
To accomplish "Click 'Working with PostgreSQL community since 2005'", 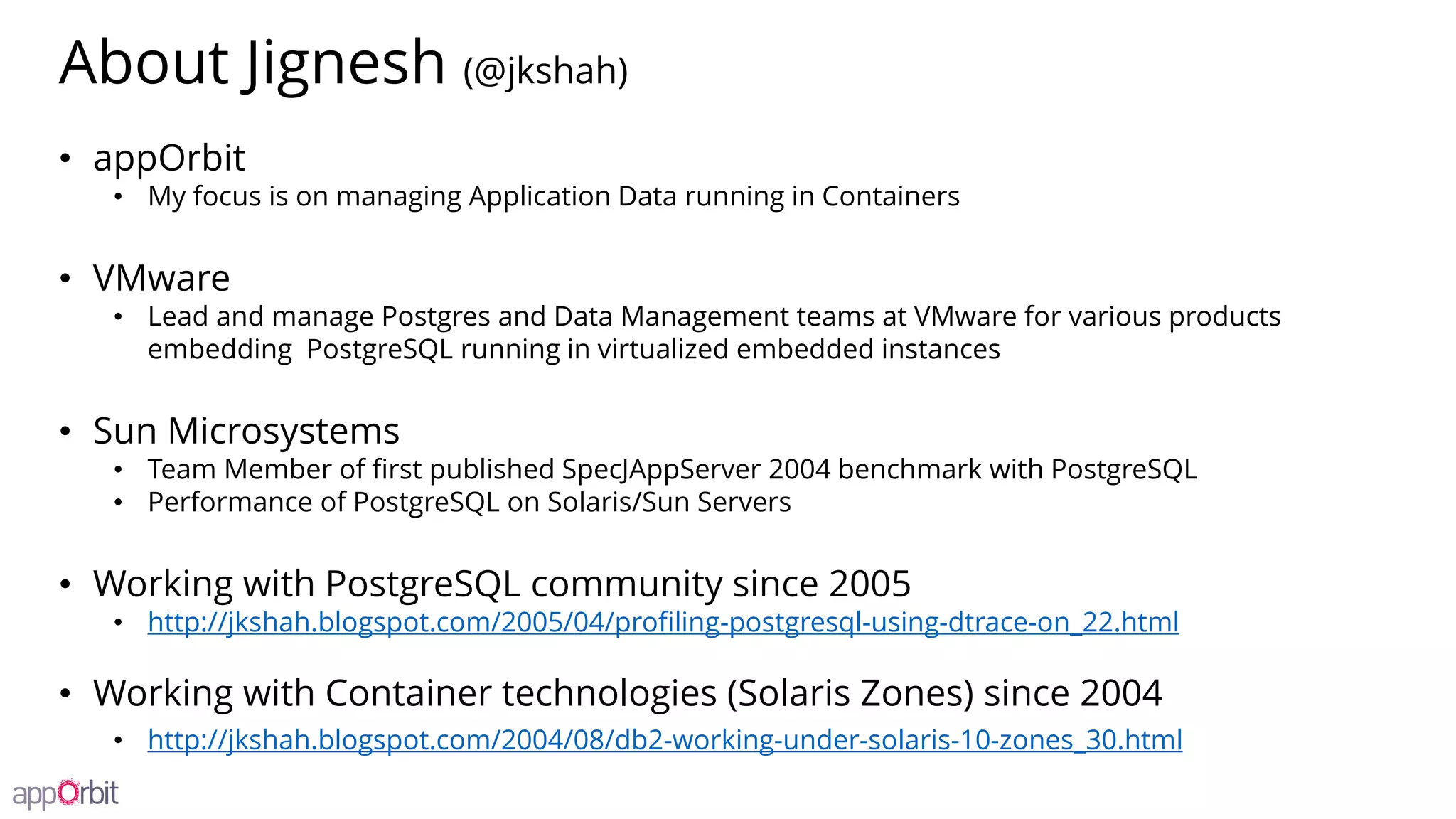I will tap(501, 584).
